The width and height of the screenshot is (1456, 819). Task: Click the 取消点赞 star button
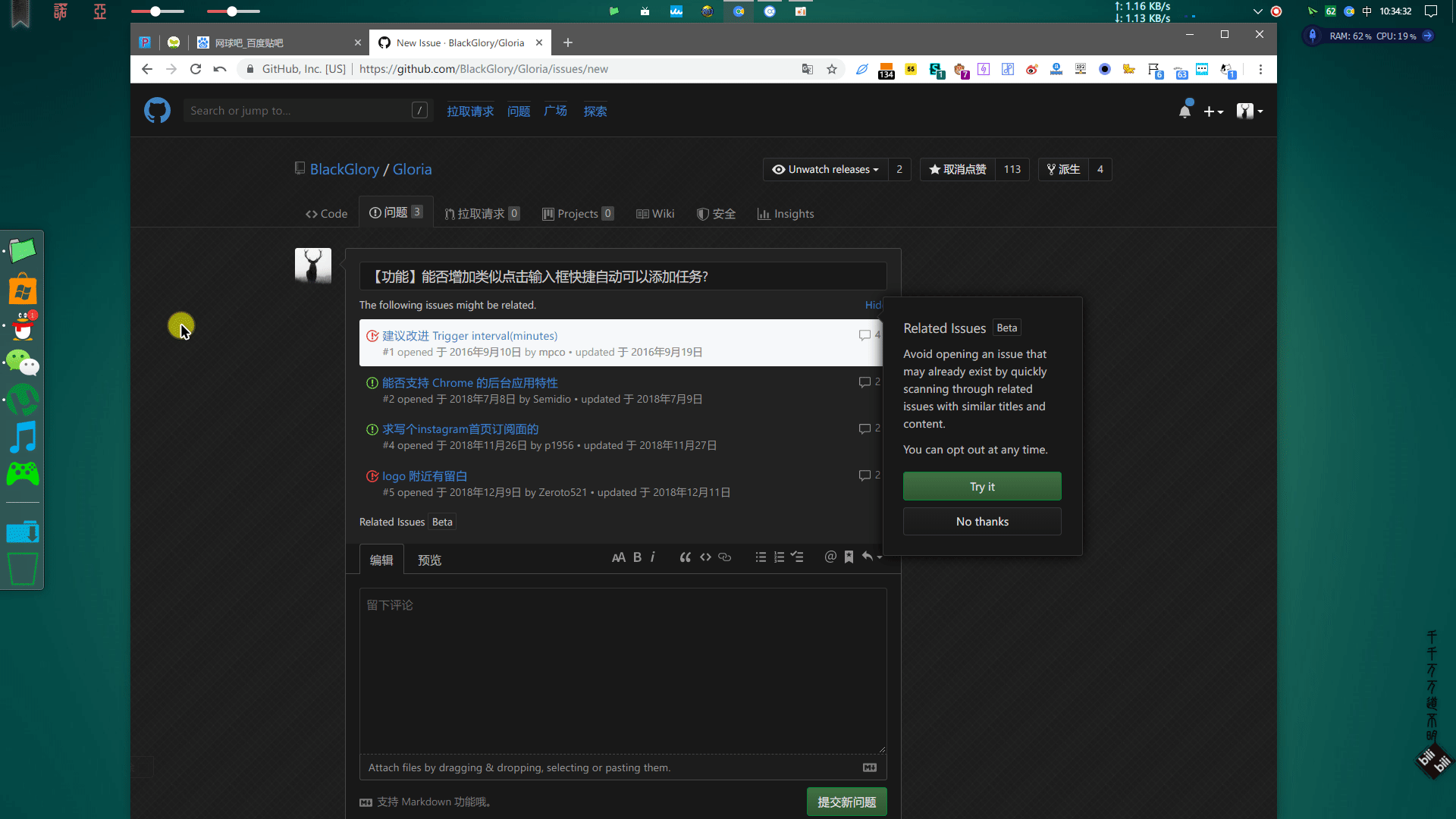pos(958,169)
